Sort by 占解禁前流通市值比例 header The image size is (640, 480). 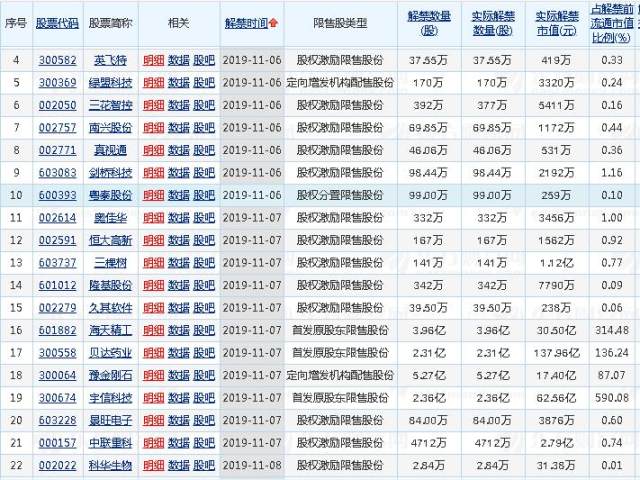pyautogui.click(x=612, y=23)
